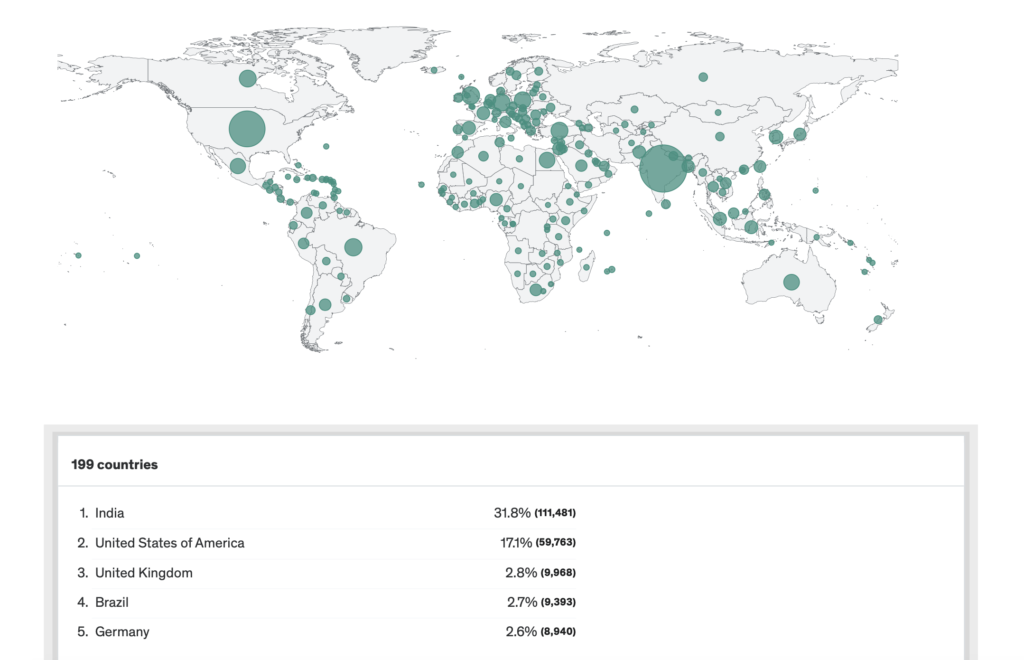
Task: Select Germany in the country list
Action: coord(122,632)
